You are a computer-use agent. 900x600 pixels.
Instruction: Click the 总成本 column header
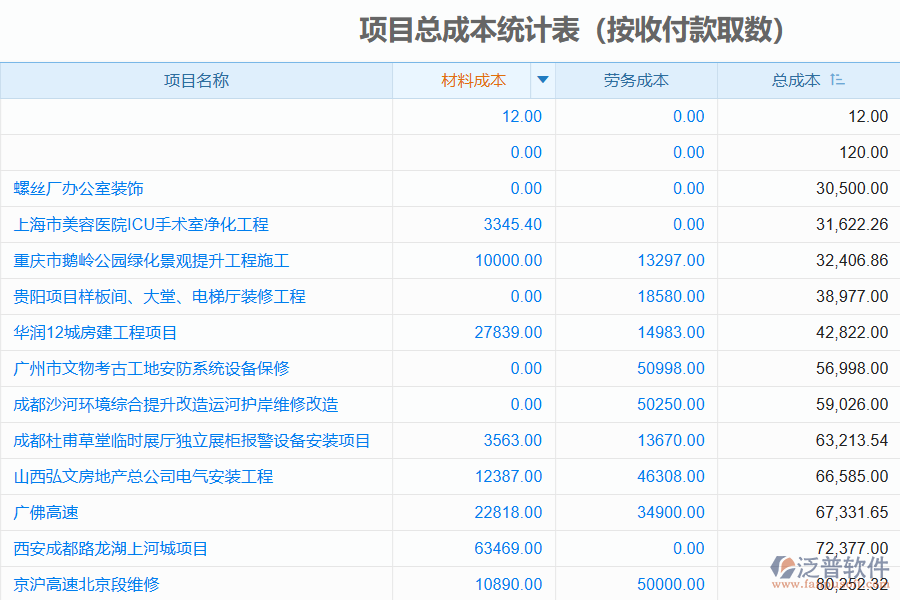pyautogui.click(x=797, y=81)
